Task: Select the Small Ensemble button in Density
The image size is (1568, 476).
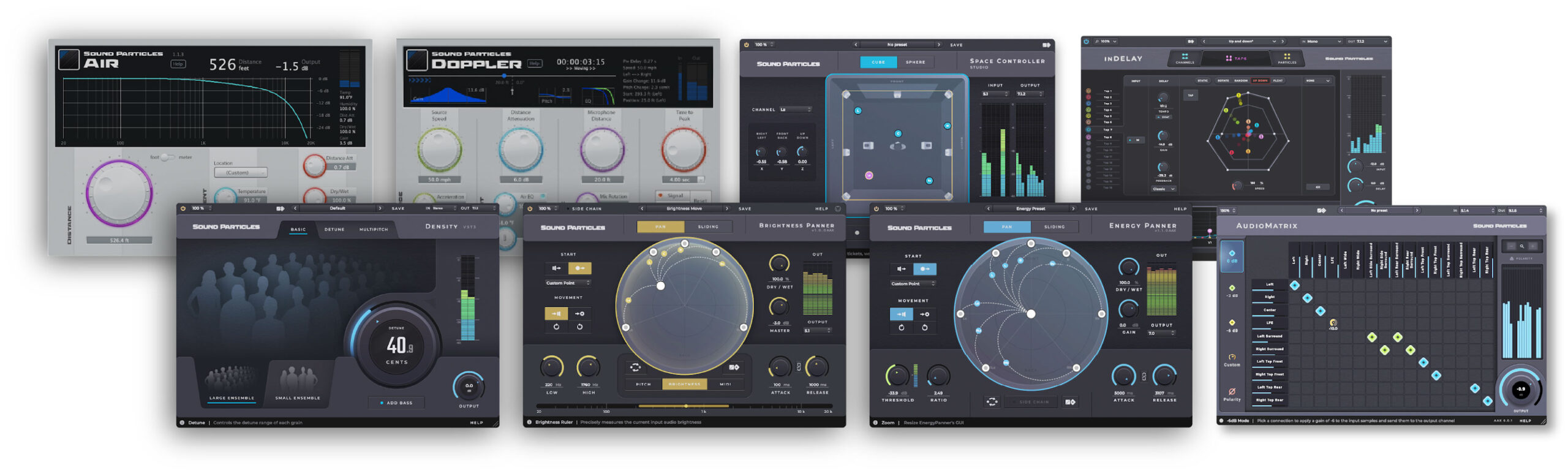Action: tap(297, 384)
